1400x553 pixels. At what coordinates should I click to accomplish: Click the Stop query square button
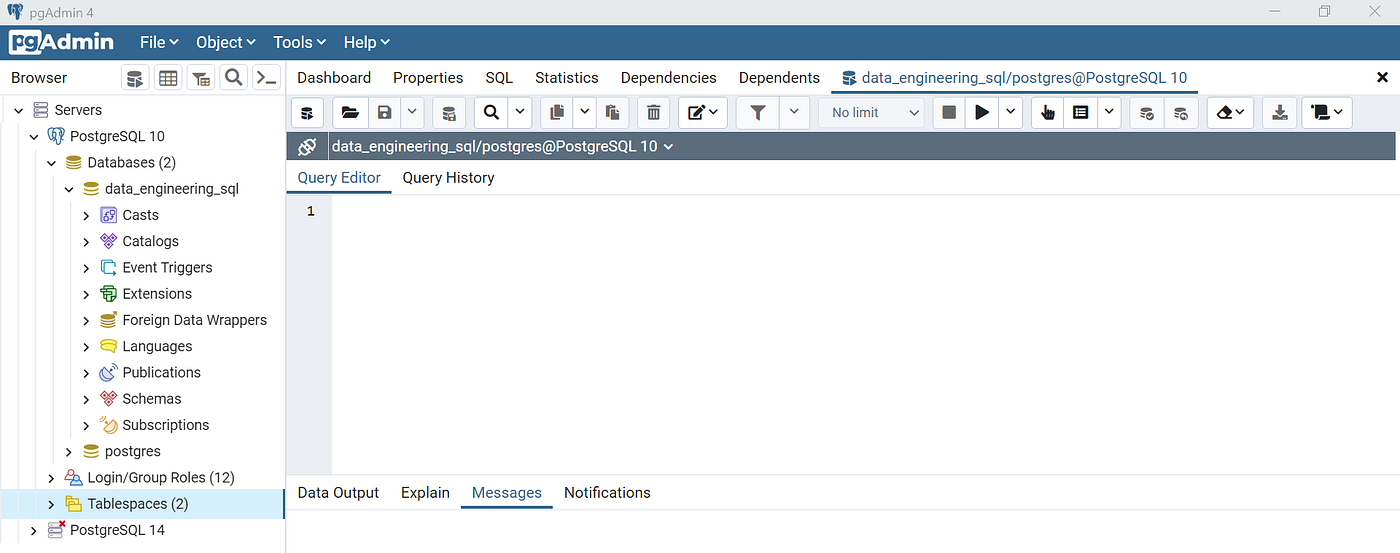(949, 113)
